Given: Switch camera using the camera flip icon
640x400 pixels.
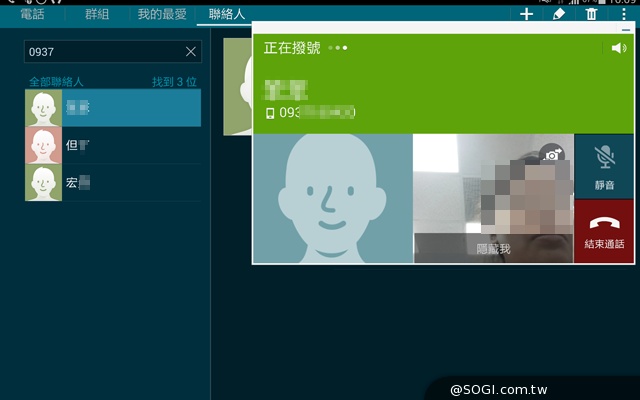Looking at the screenshot, I should 552,154.
